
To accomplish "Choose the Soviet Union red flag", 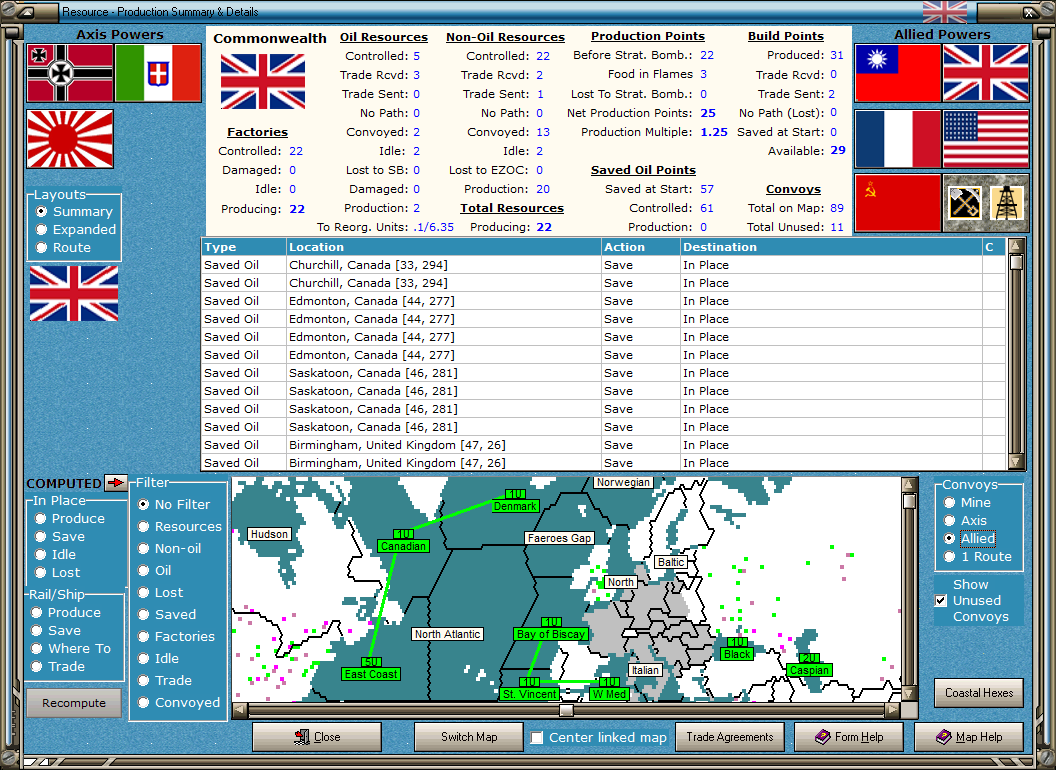I will (x=897, y=203).
